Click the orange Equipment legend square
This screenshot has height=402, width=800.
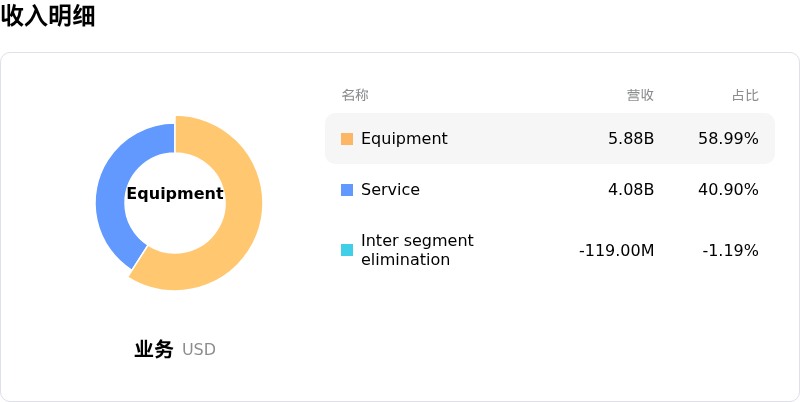coord(347,139)
